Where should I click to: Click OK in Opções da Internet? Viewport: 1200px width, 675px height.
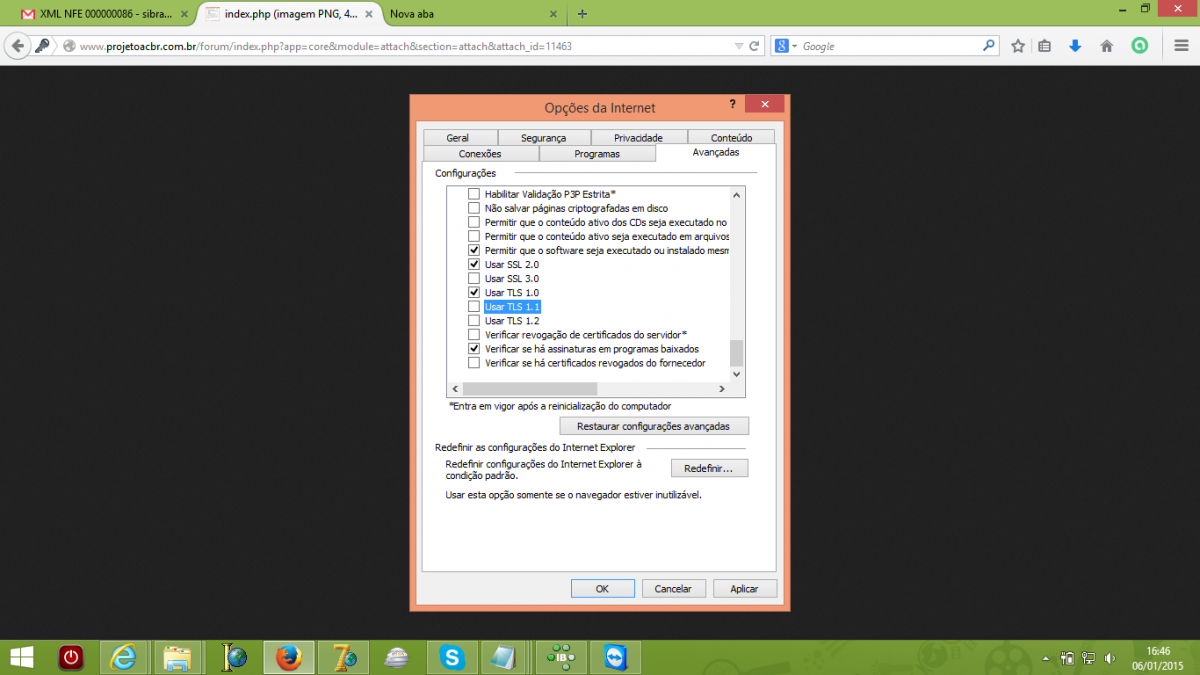[x=602, y=589]
